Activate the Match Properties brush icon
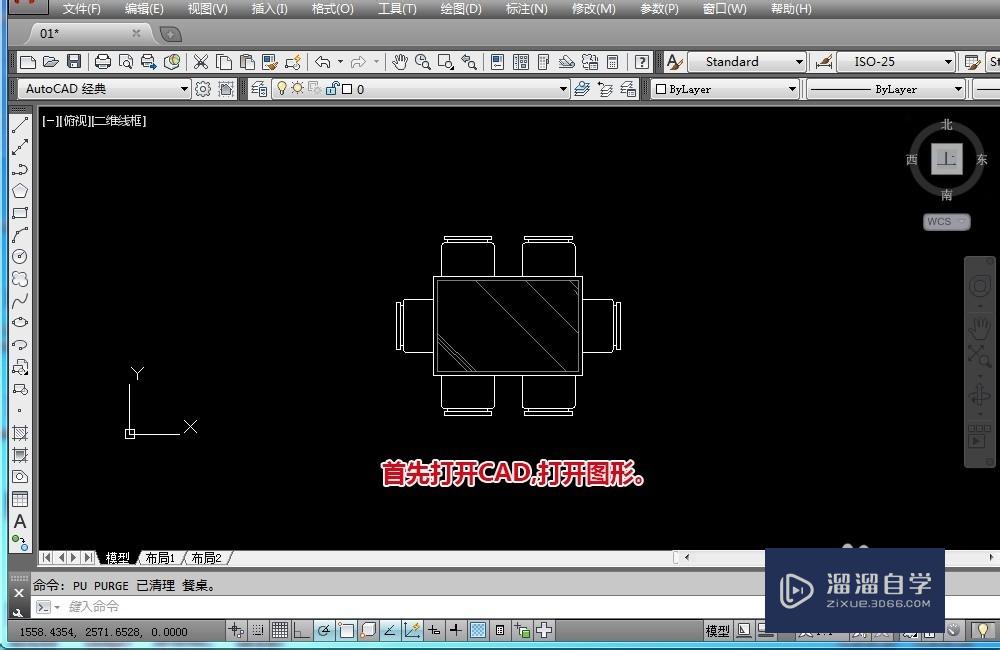The image size is (1000, 650). coord(270,62)
